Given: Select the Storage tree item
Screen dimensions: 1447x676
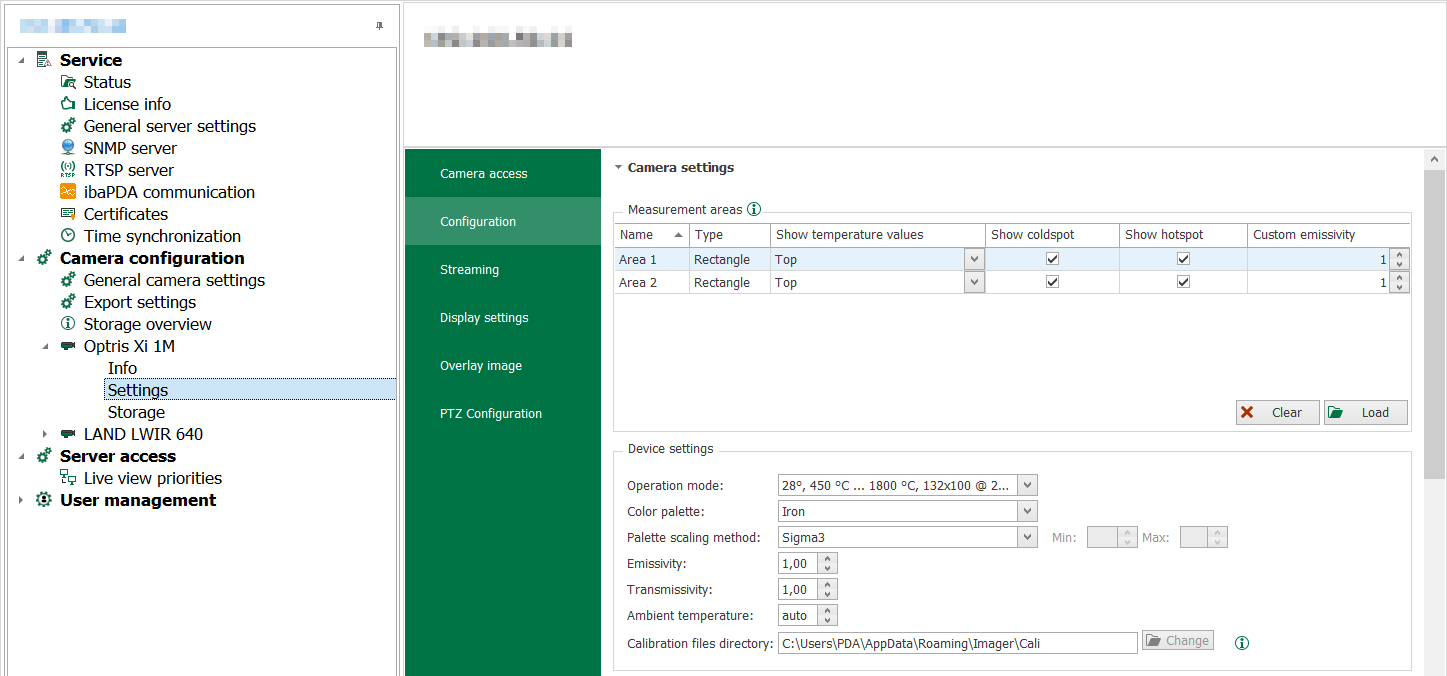Looking at the screenshot, I should point(136,412).
